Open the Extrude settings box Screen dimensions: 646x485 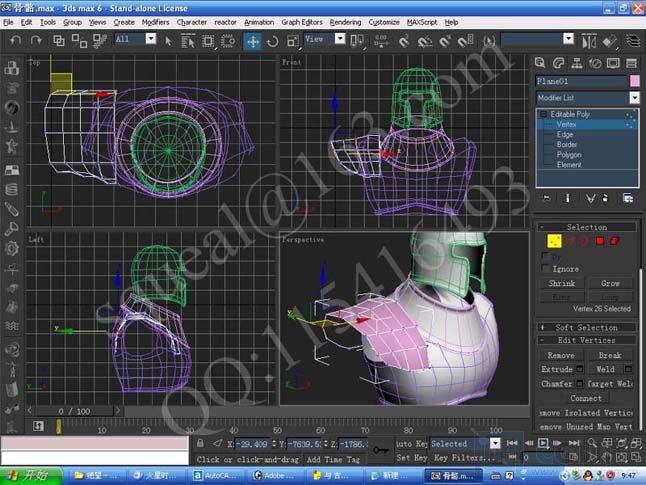coord(580,368)
